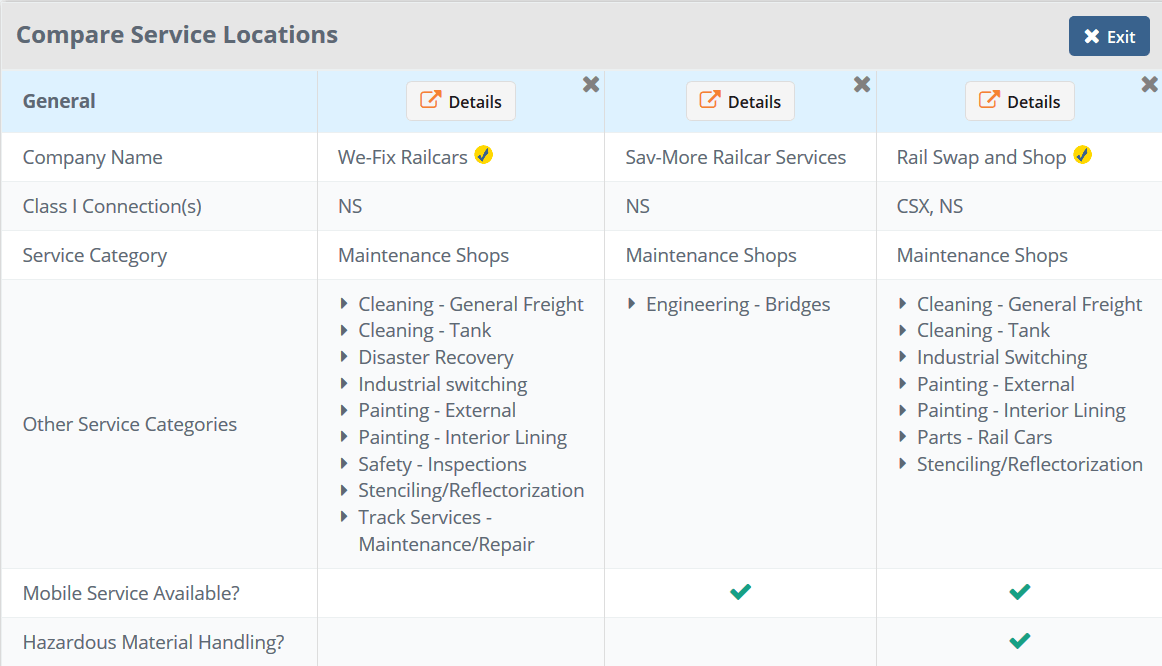Click the Company Name row label

(93, 157)
